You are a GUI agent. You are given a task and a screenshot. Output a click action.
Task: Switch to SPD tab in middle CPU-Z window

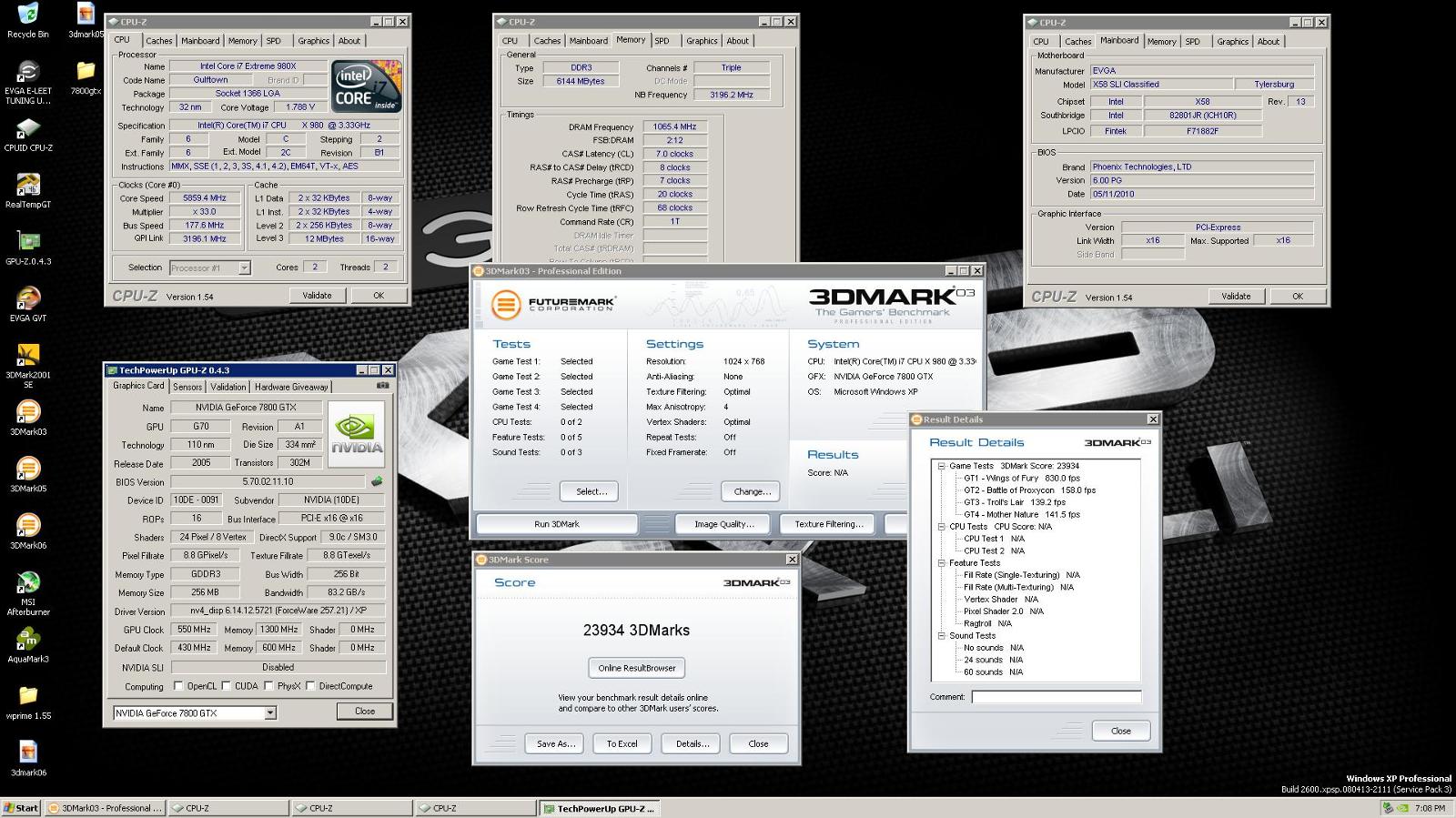coord(662,41)
